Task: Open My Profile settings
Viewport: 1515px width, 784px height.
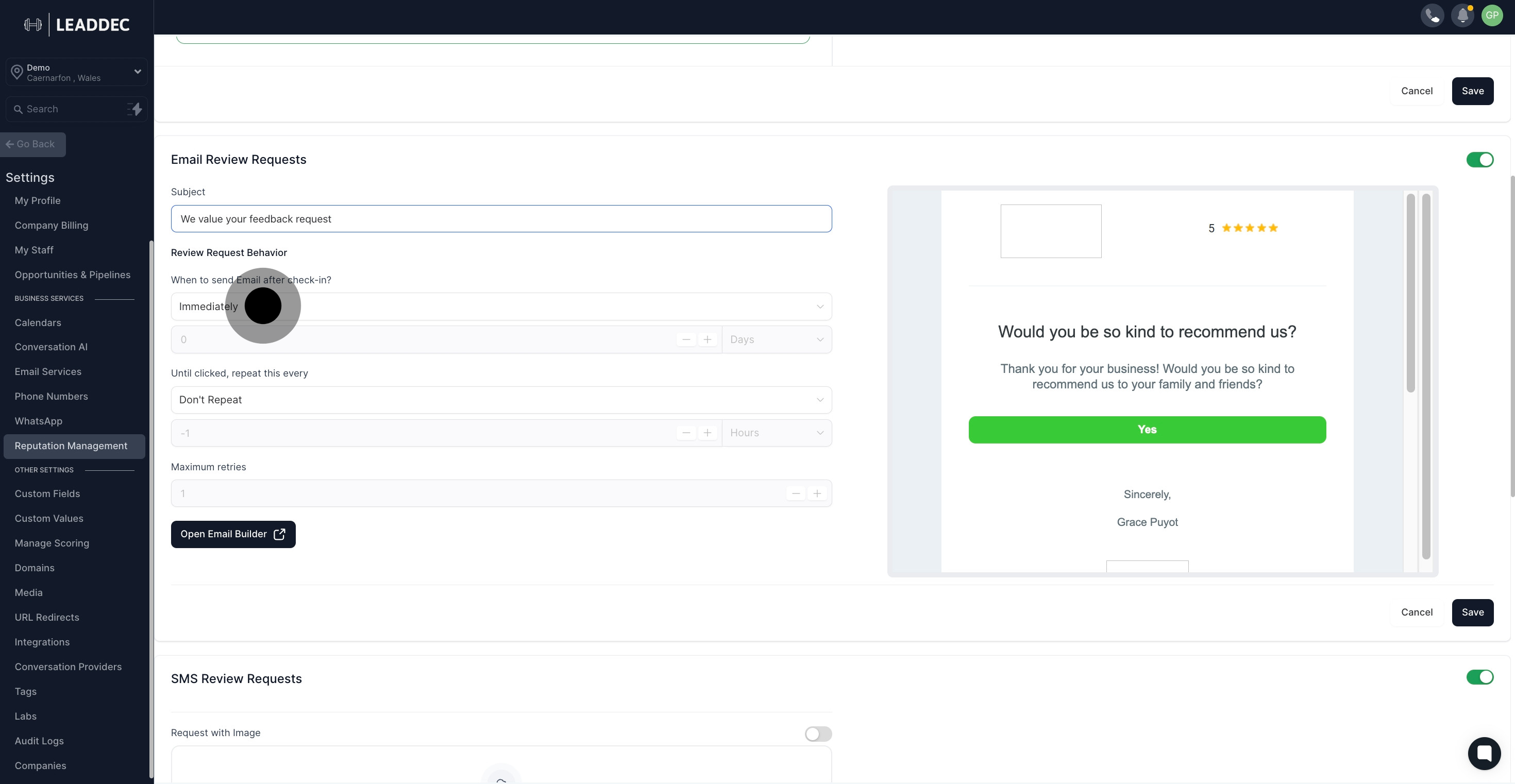Action: click(x=38, y=201)
